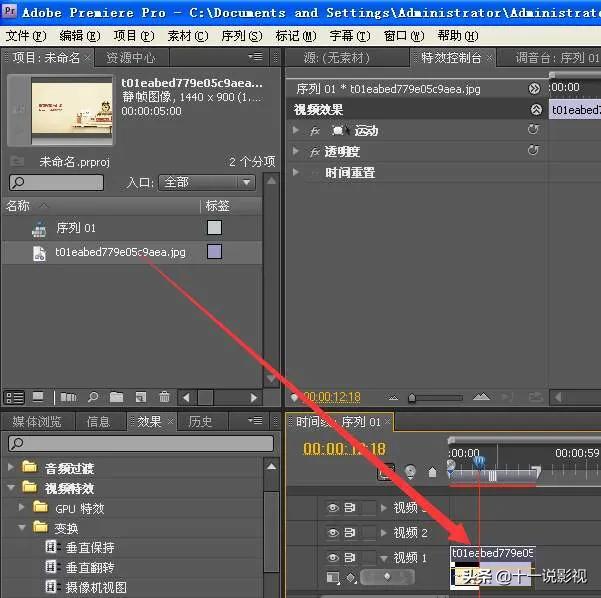Switch to 媒体浏览 tab
Screen dimensions: 601x598
37,422
